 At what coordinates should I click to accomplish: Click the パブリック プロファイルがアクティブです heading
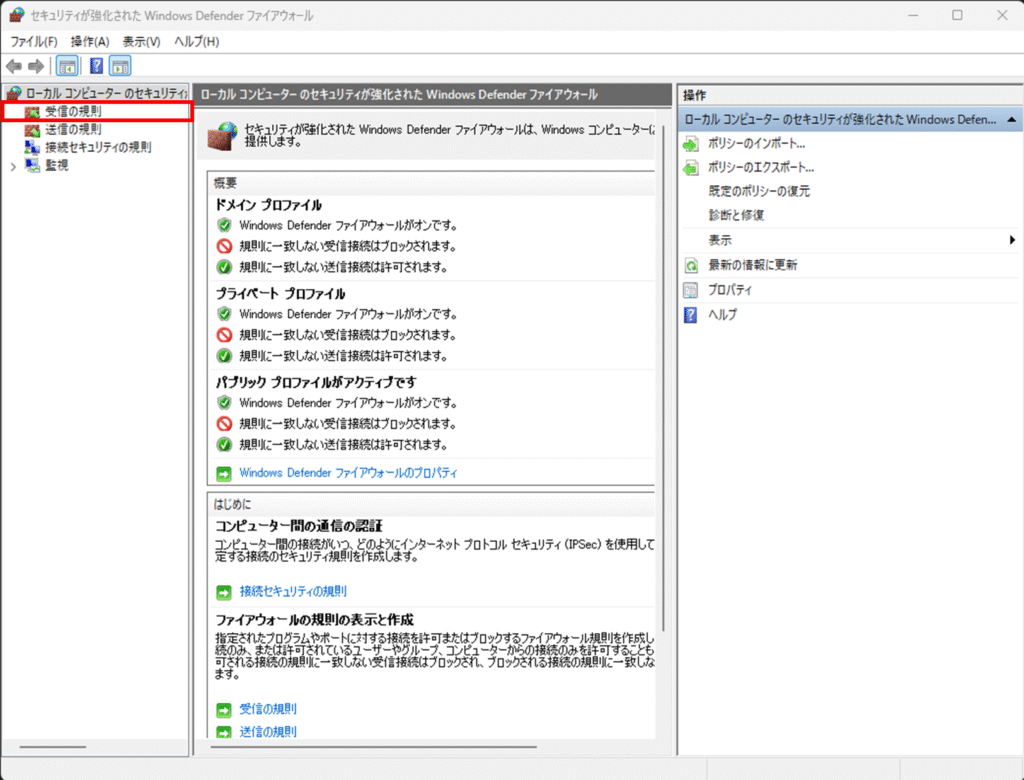[315, 382]
